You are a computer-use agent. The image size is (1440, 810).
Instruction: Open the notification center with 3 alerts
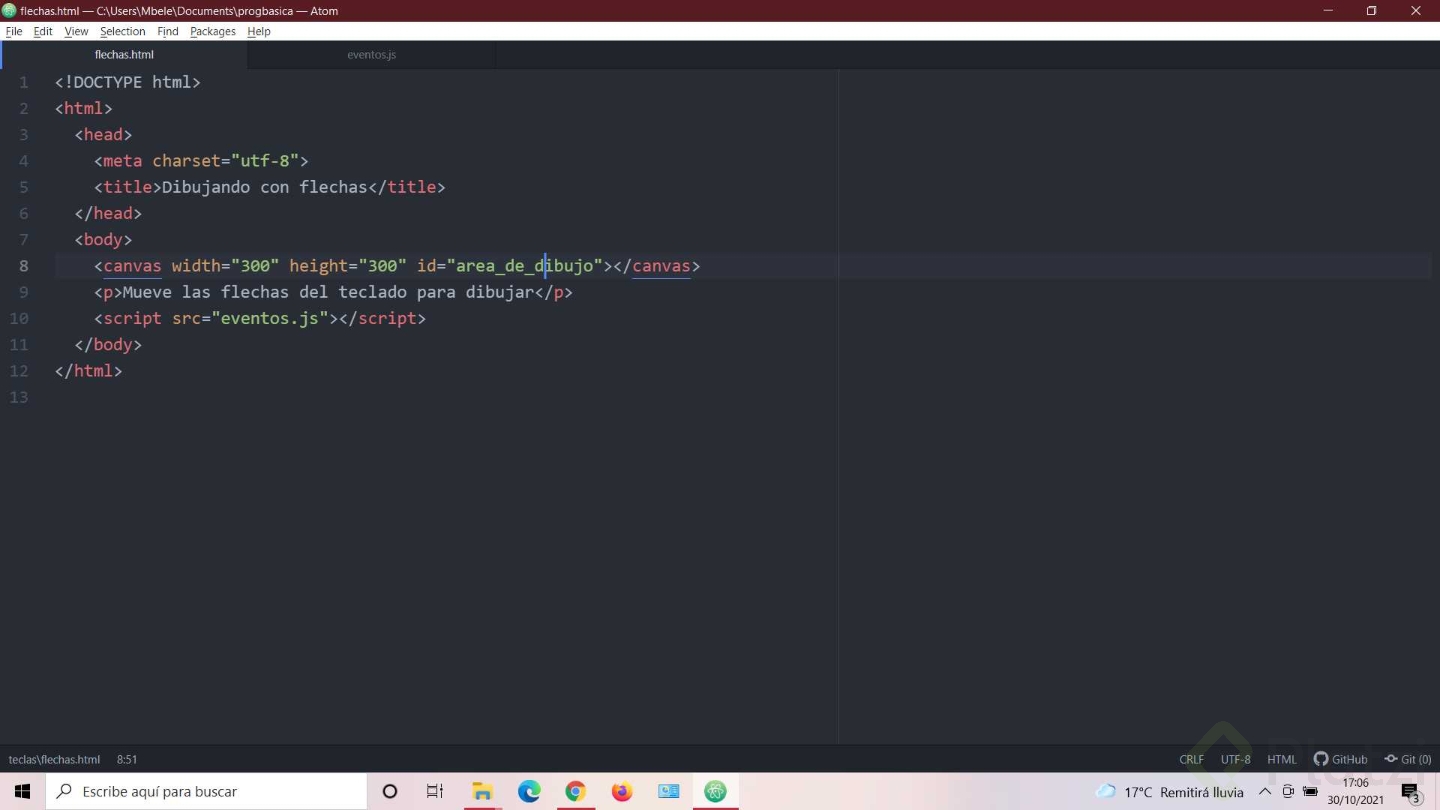pos(1411,793)
